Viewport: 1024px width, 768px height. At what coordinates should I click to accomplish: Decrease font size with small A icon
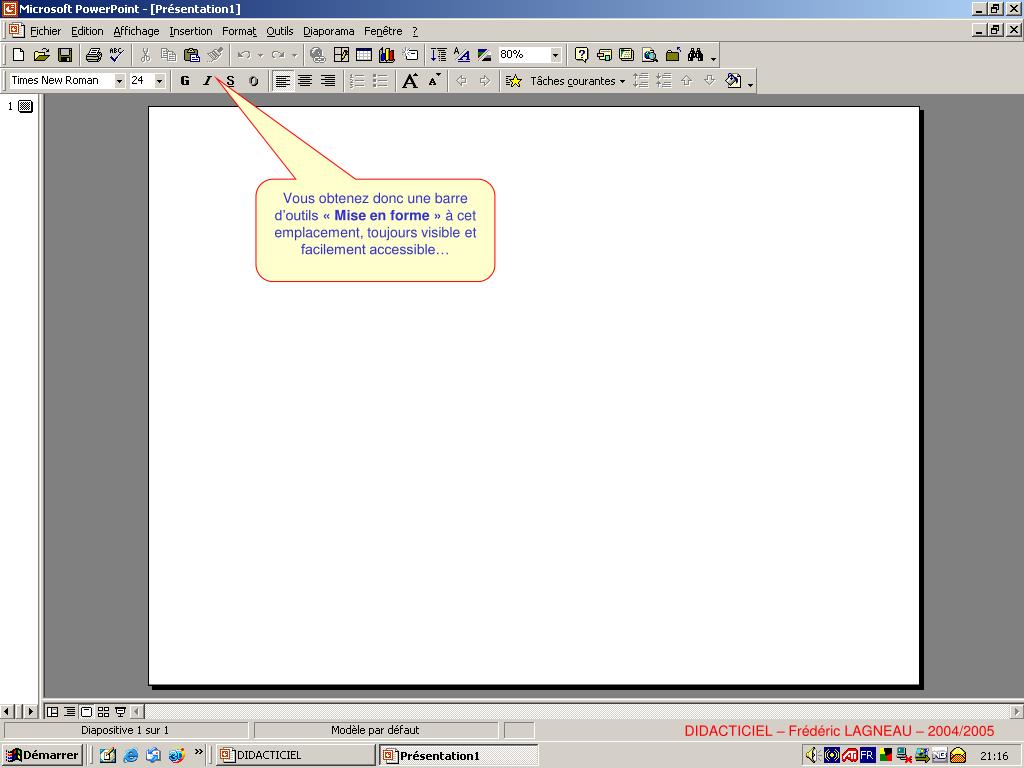[434, 81]
